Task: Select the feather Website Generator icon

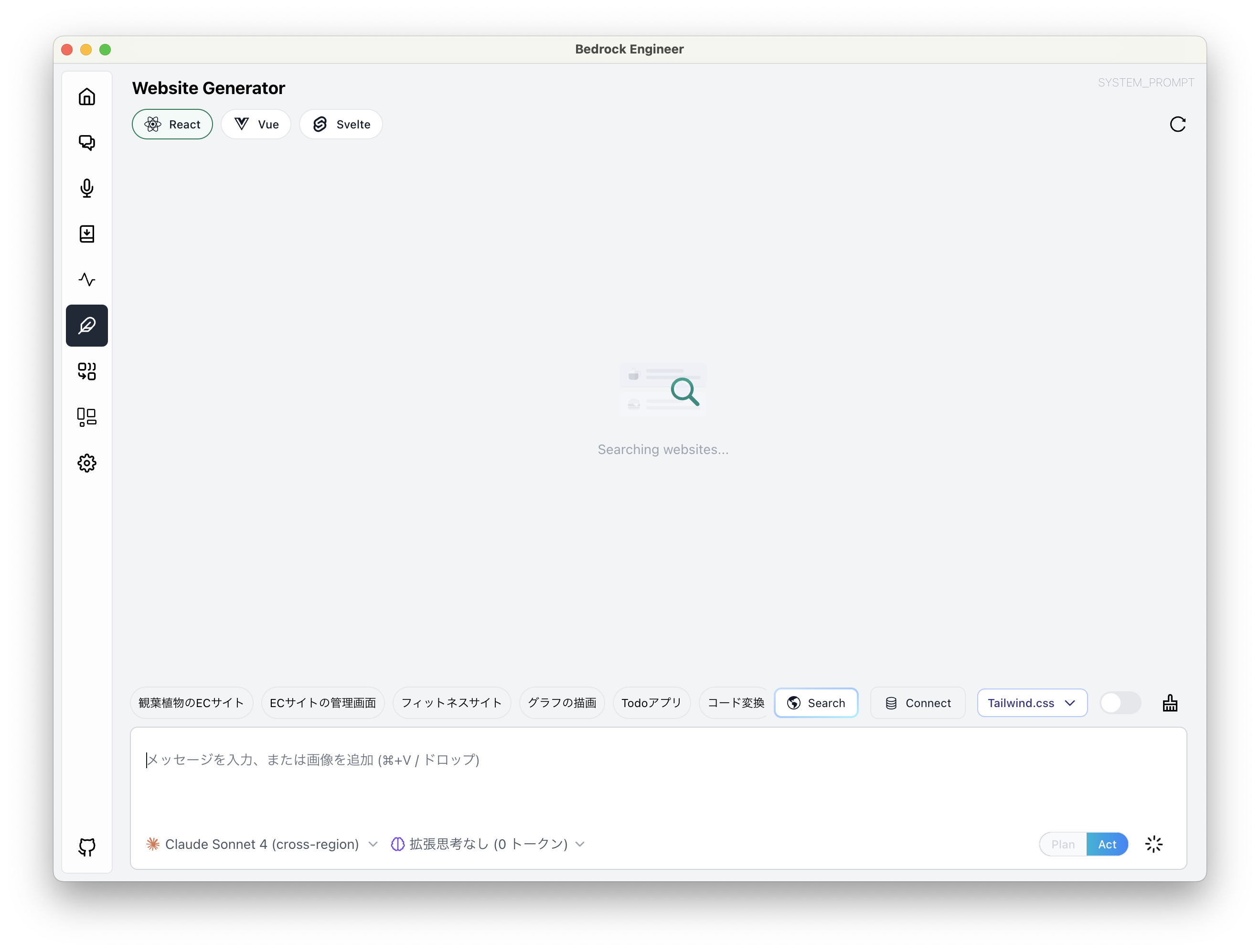Action: 86,326
